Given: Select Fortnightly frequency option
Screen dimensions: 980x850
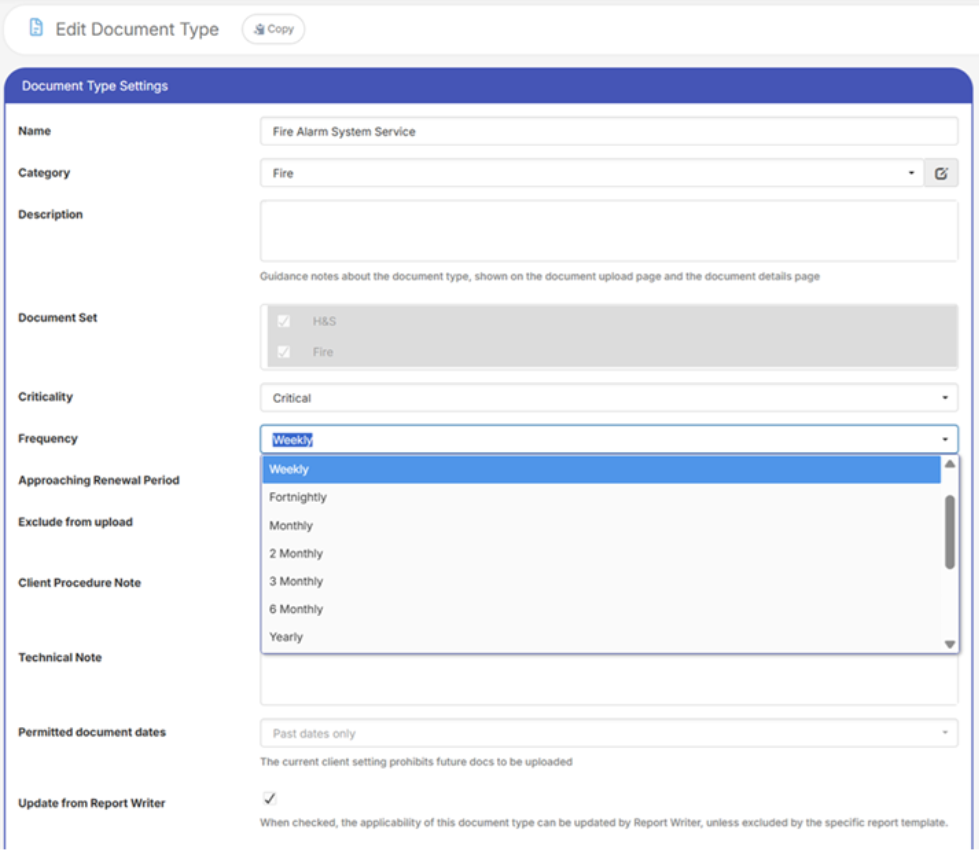Looking at the screenshot, I should pos(601,498).
